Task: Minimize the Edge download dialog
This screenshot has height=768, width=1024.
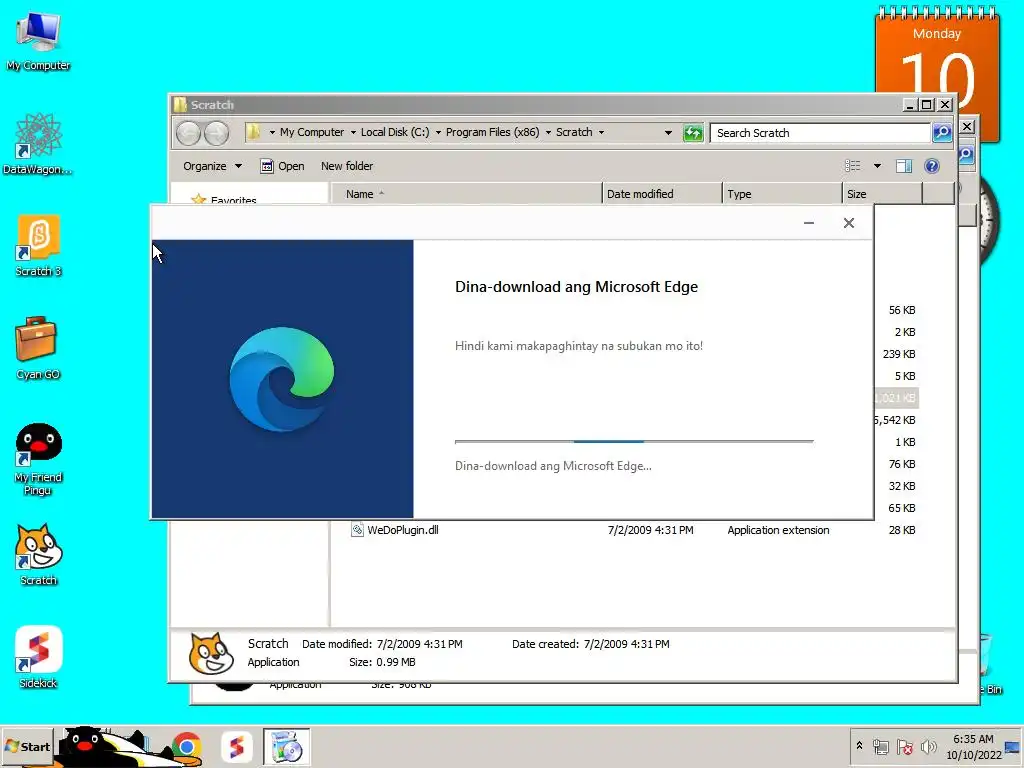Action: click(808, 223)
